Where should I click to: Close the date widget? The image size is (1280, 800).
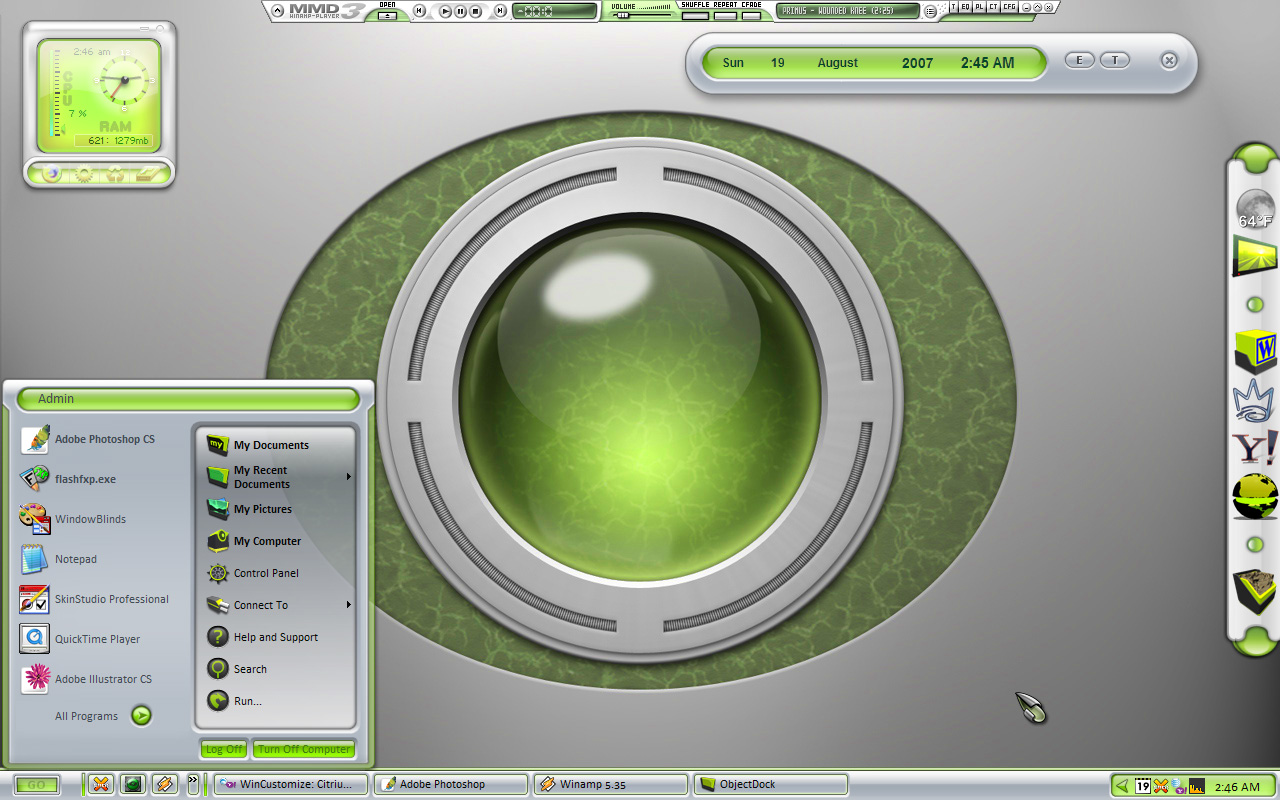[x=1169, y=60]
